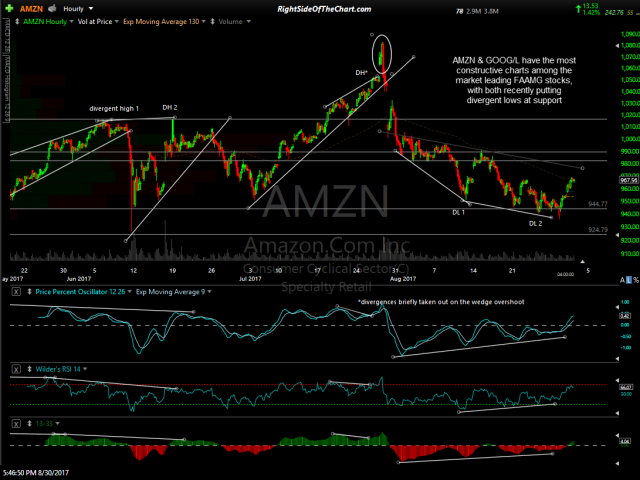Click the Exp Moving Average 130 label
This screenshot has height=480, width=640.
[161, 22]
